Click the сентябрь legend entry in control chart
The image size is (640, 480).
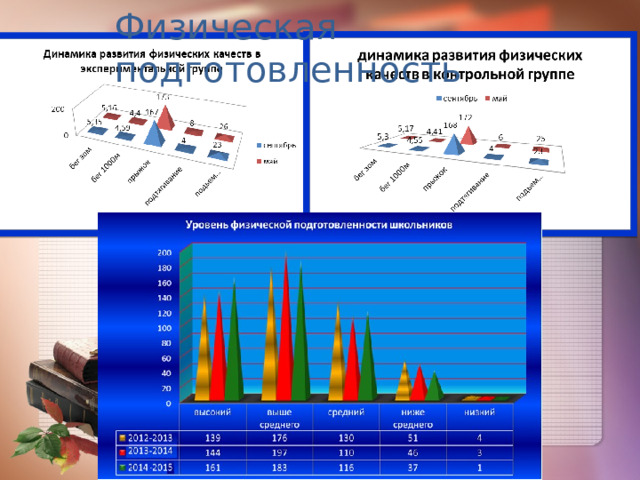(456, 98)
